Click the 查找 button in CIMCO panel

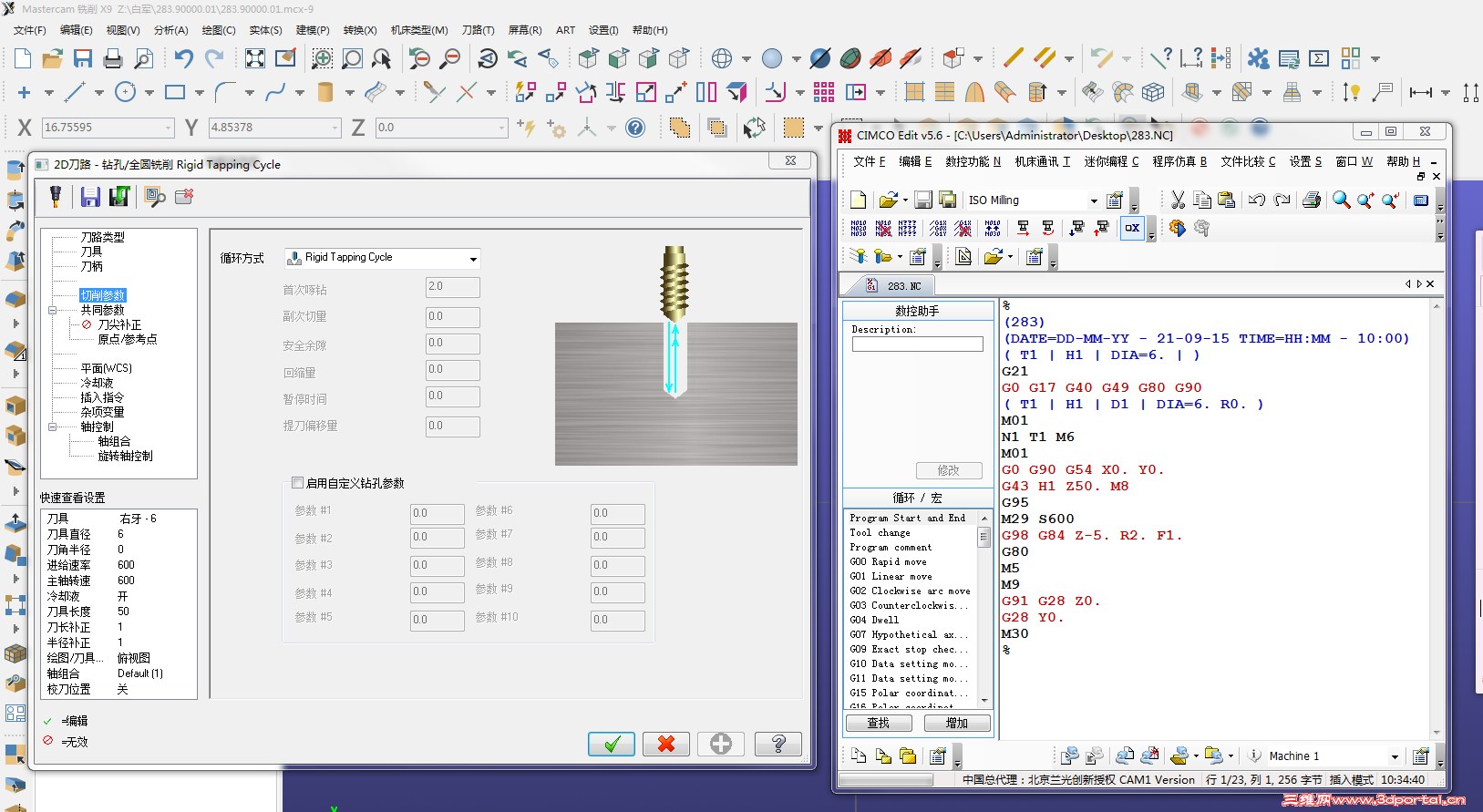pyautogui.click(x=879, y=723)
